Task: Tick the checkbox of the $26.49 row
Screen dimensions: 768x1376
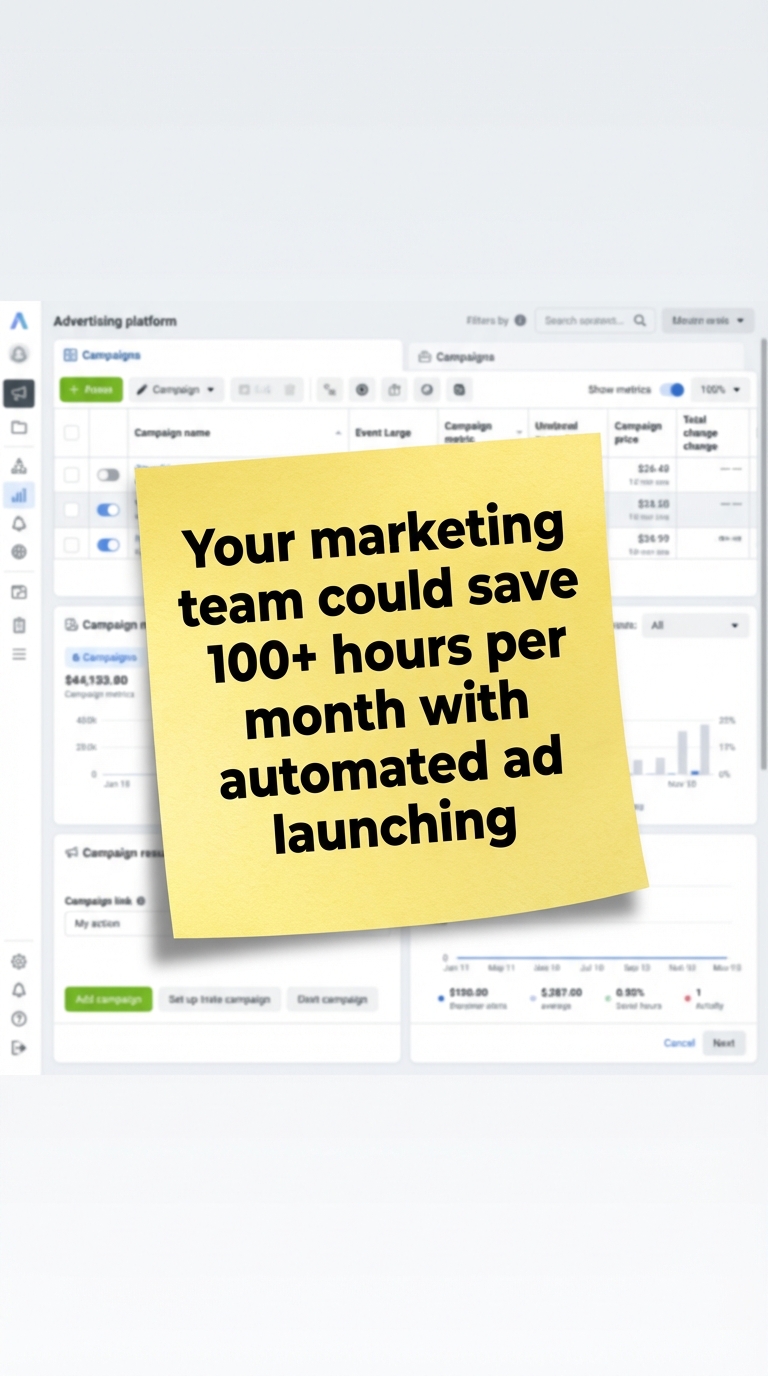Action: (71, 475)
